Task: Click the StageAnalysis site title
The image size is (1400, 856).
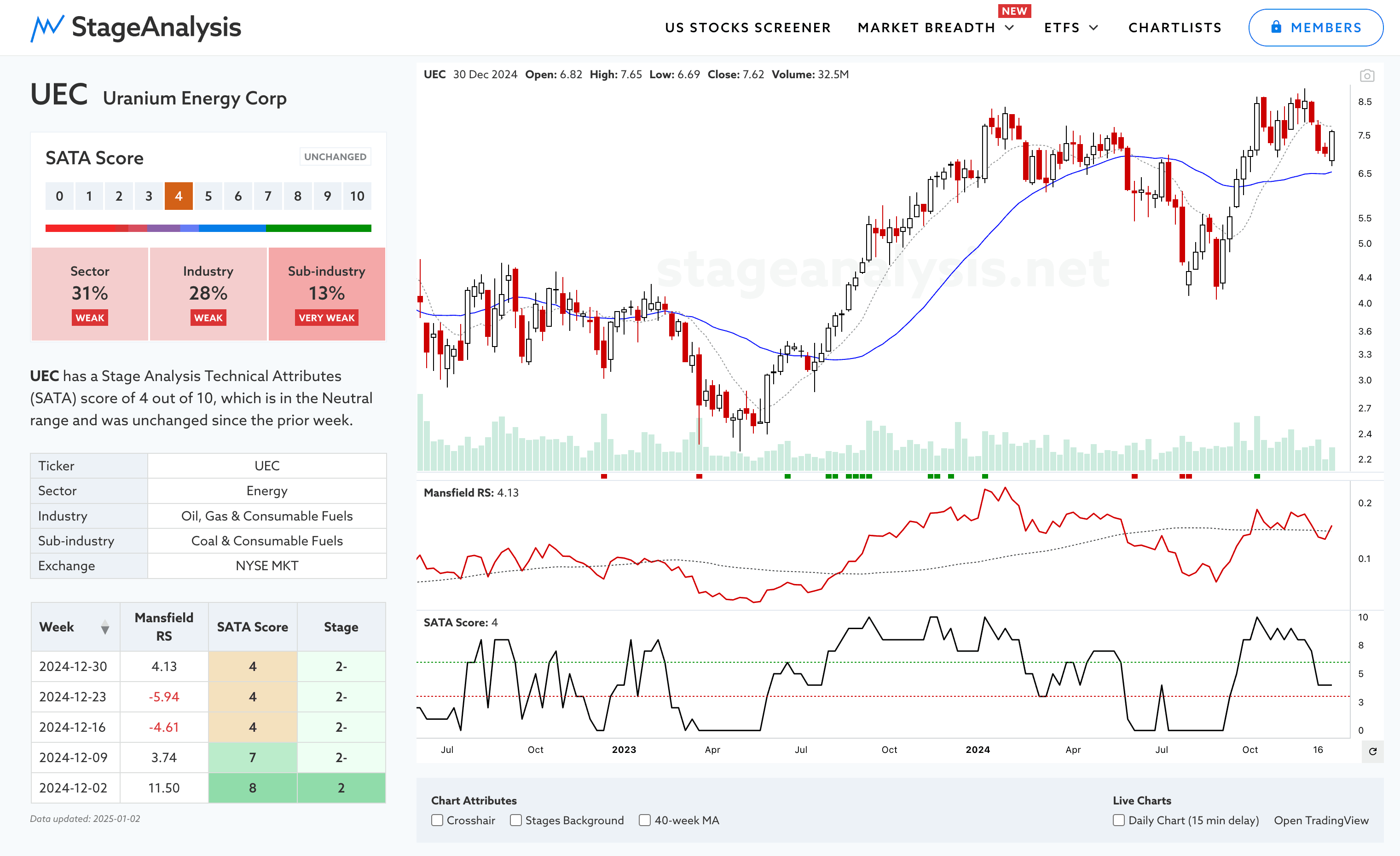Action: pos(156,27)
